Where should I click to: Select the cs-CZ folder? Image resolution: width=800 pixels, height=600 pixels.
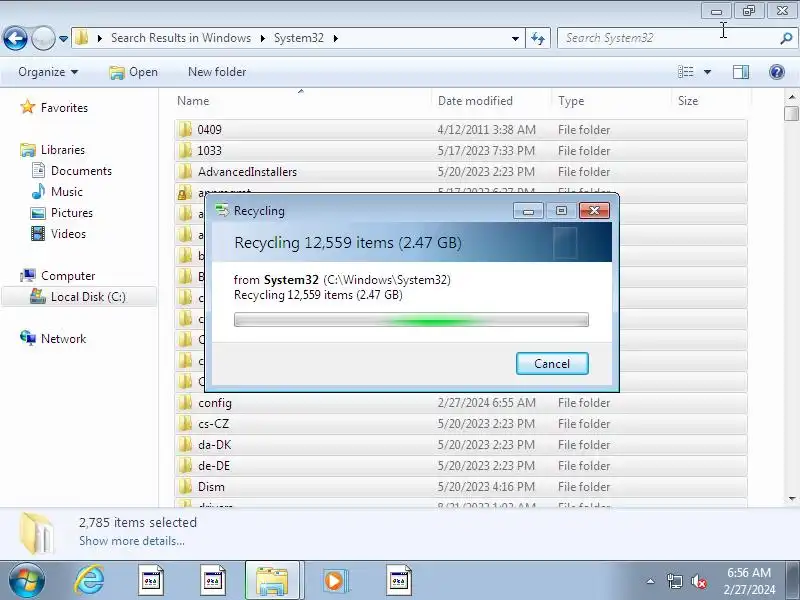coord(461,423)
